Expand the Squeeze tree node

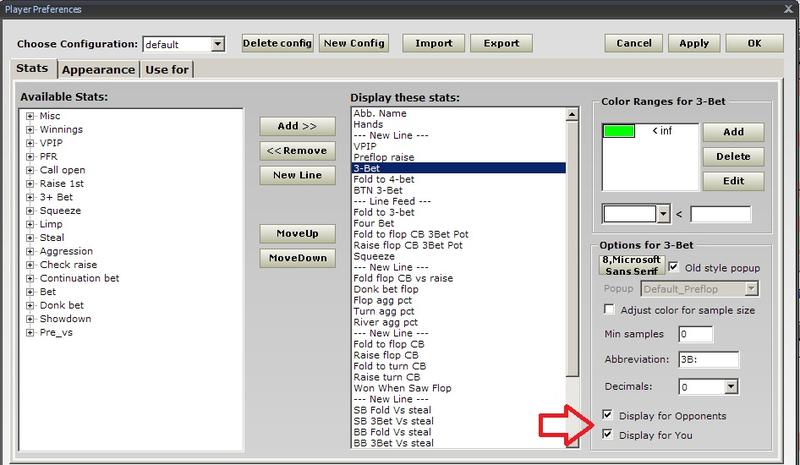(x=30, y=211)
